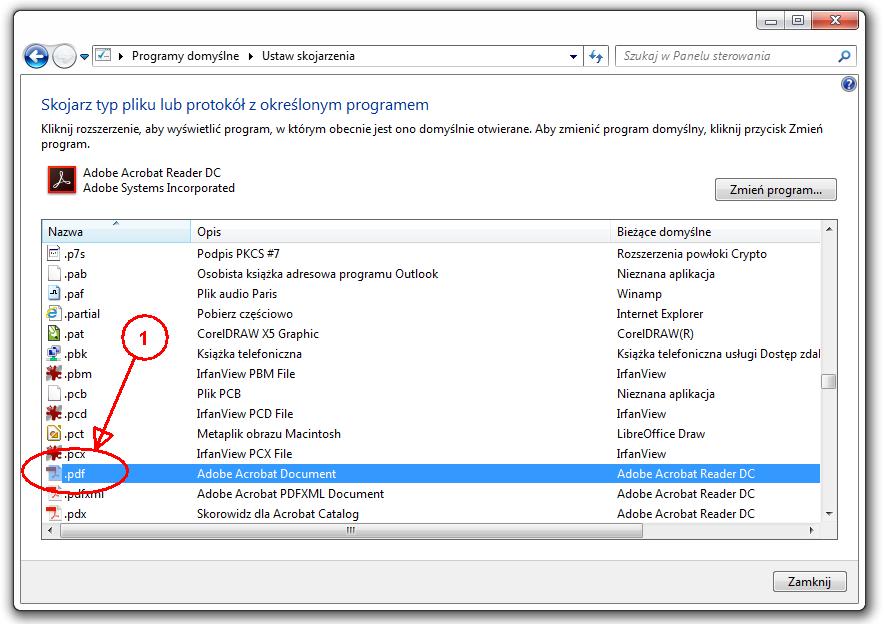Click Książka telefoniczna description

249,354
